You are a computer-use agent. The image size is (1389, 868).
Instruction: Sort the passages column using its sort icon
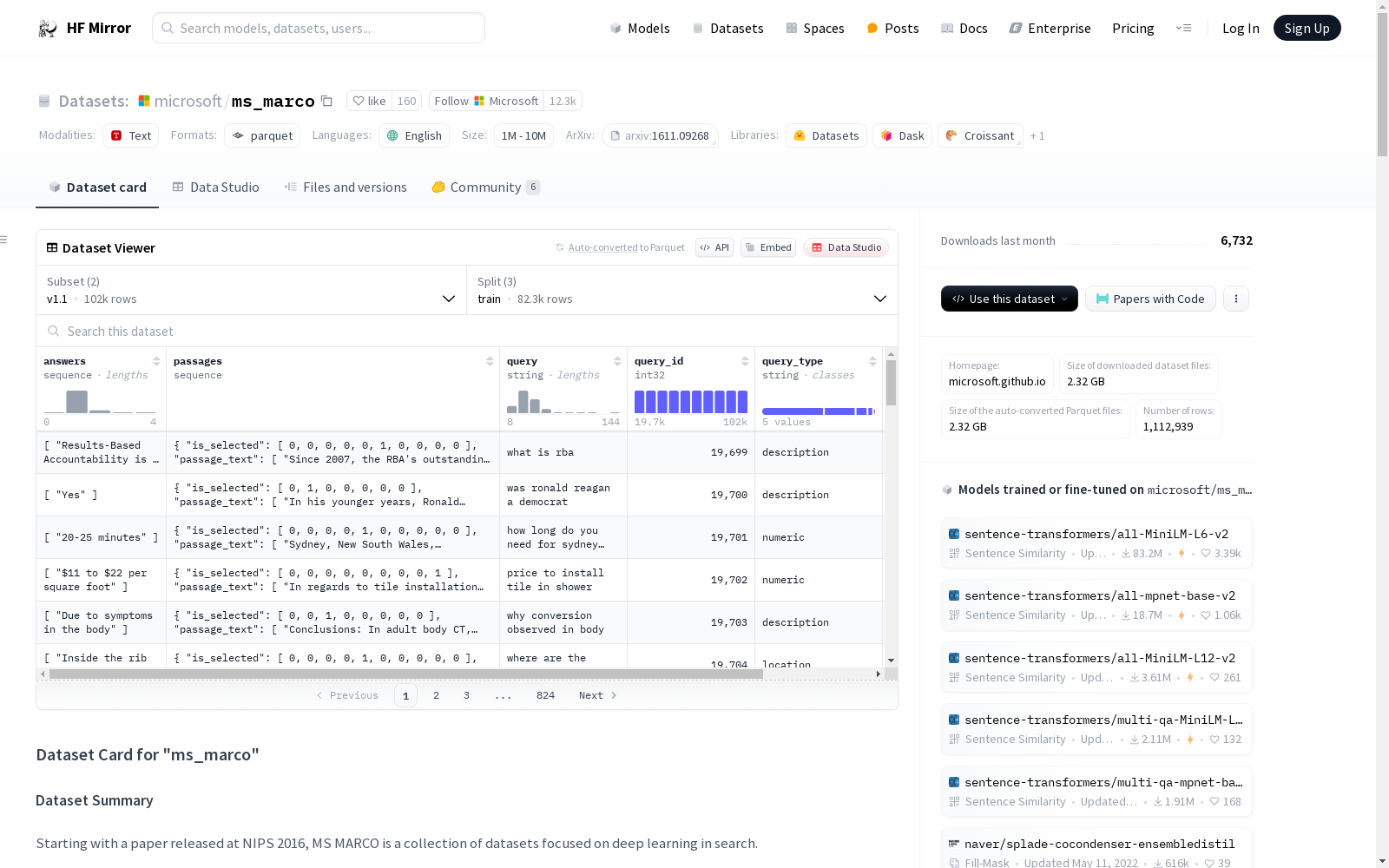(490, 361)
